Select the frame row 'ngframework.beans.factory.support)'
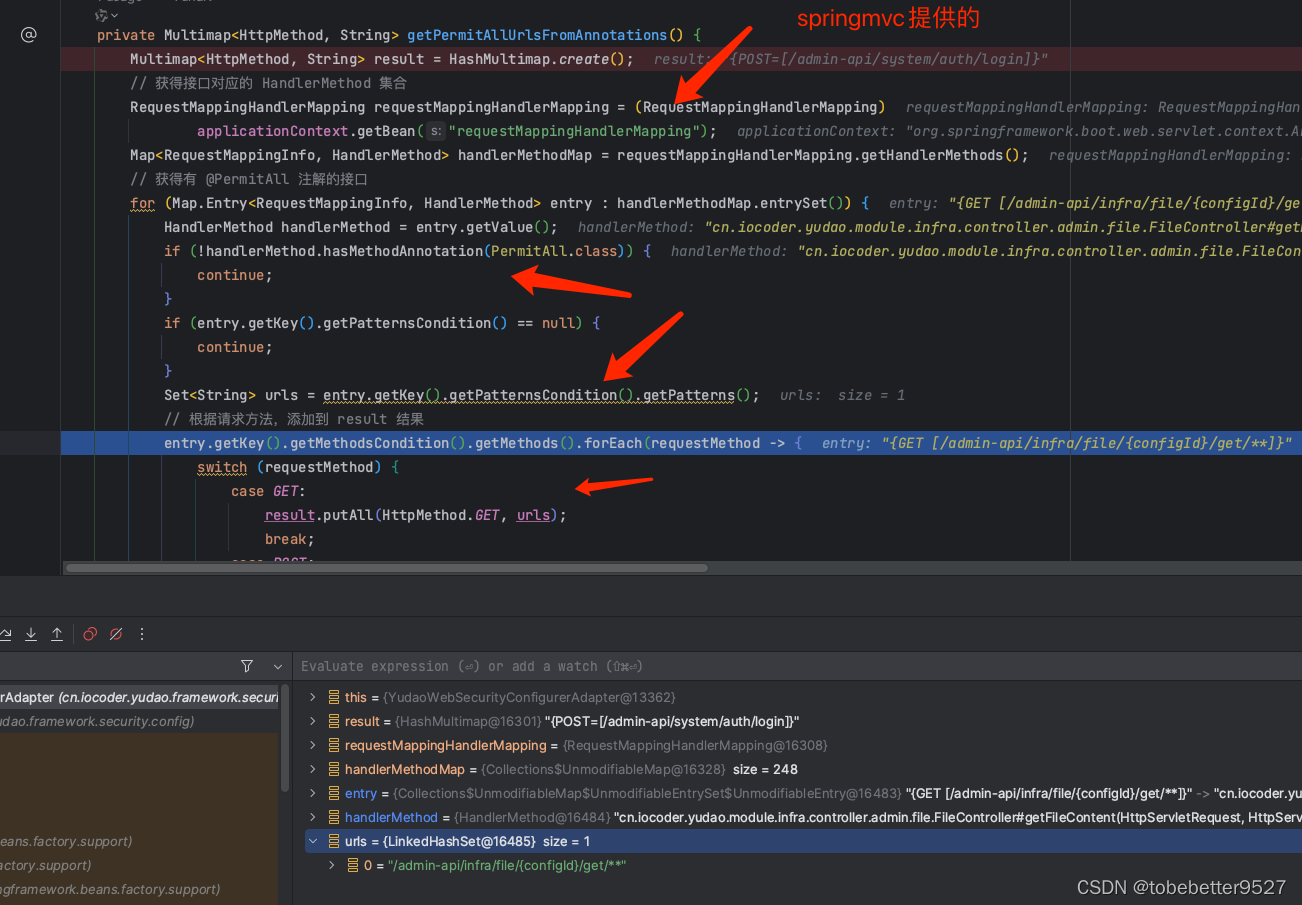Viewport: 1302px width, 905px height. click(139, 889)
